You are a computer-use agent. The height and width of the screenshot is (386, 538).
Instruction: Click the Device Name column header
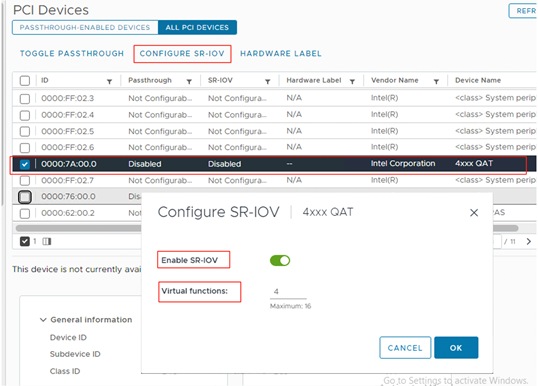coord(478,80)
